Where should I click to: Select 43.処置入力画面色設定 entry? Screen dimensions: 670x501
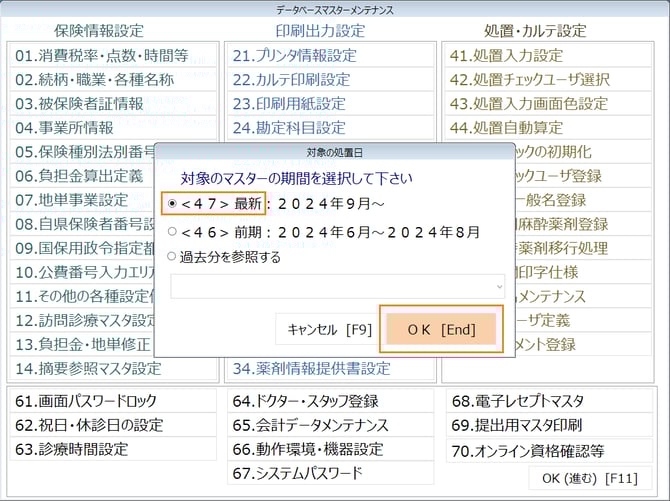click(x=528, y=103)
